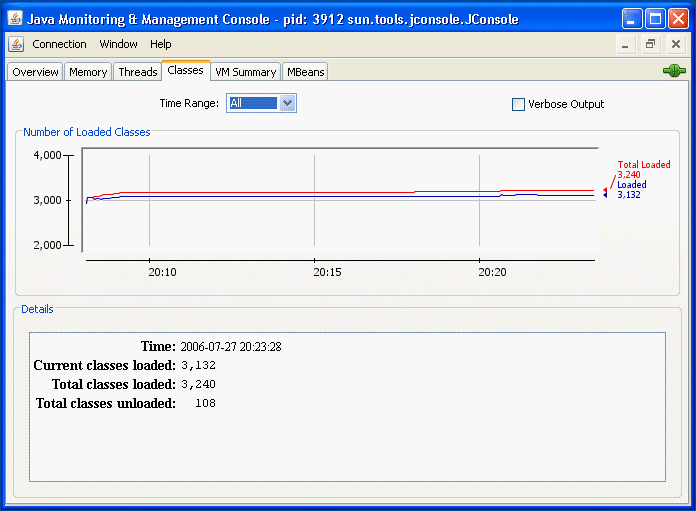Screen dimensions: 696x511
Task: Open the MBeans tab
Action: coord(305,72)
